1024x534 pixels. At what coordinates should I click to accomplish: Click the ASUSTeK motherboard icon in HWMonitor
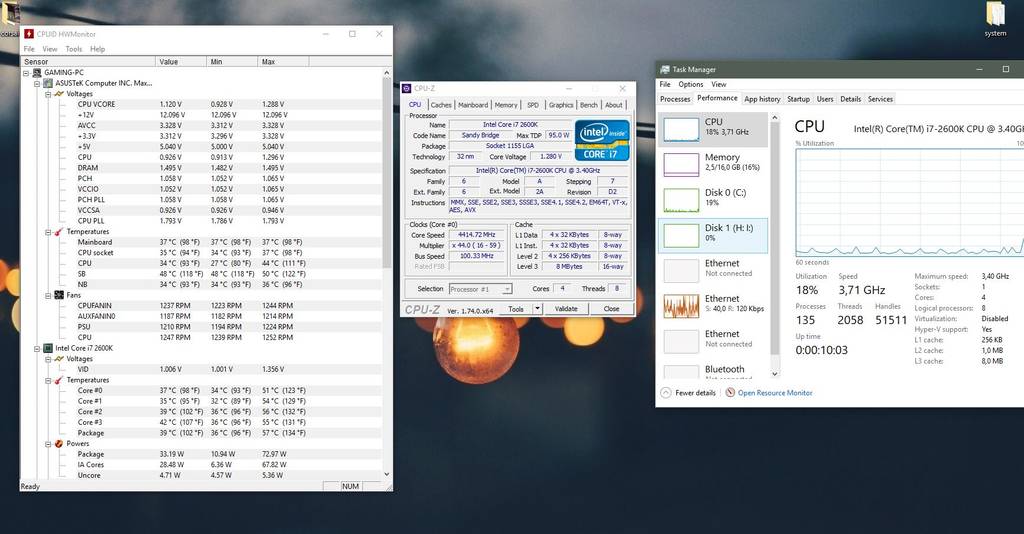click(48, 83)
